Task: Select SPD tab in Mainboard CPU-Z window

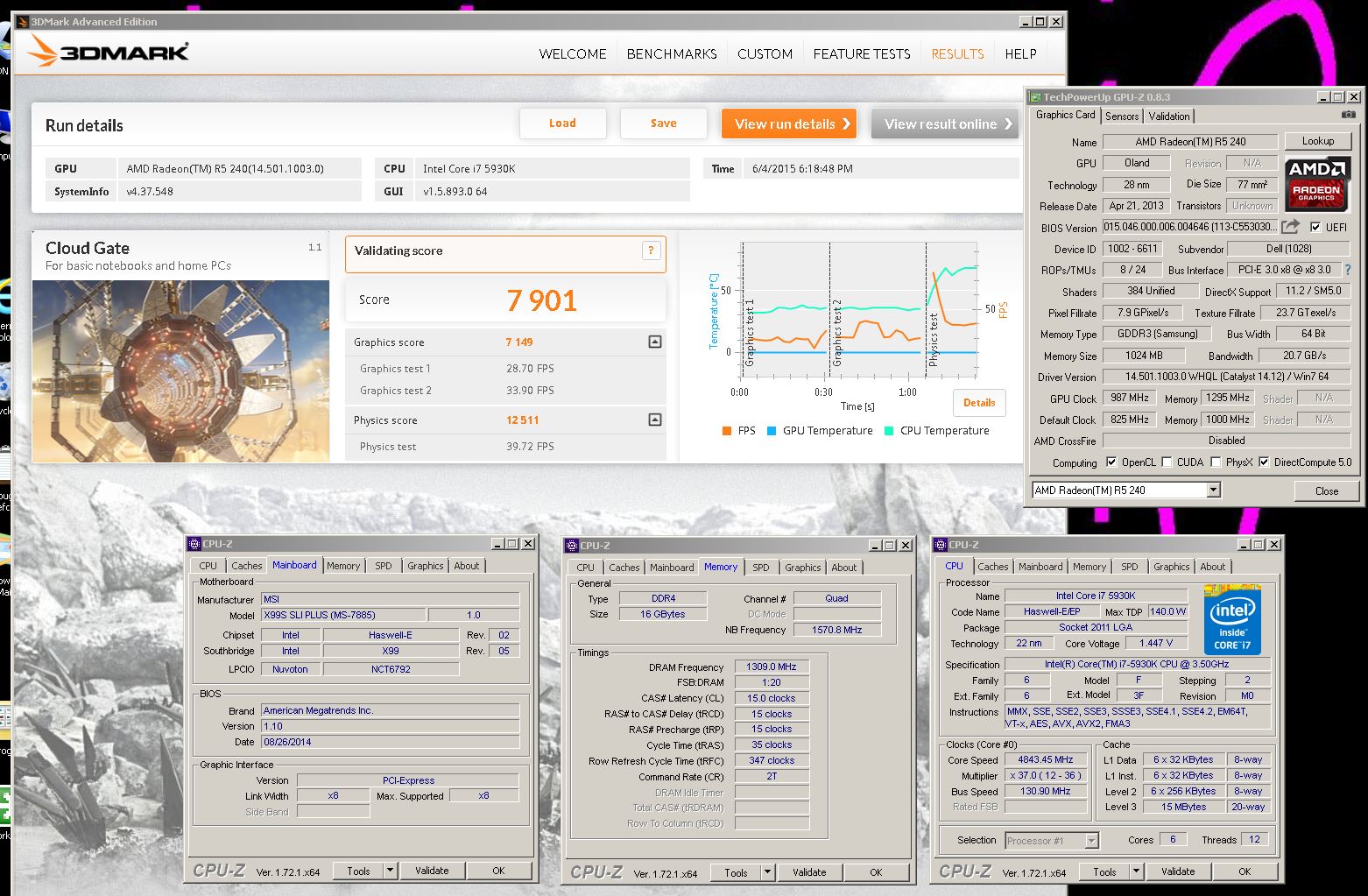Action: (x=384, y=566)
